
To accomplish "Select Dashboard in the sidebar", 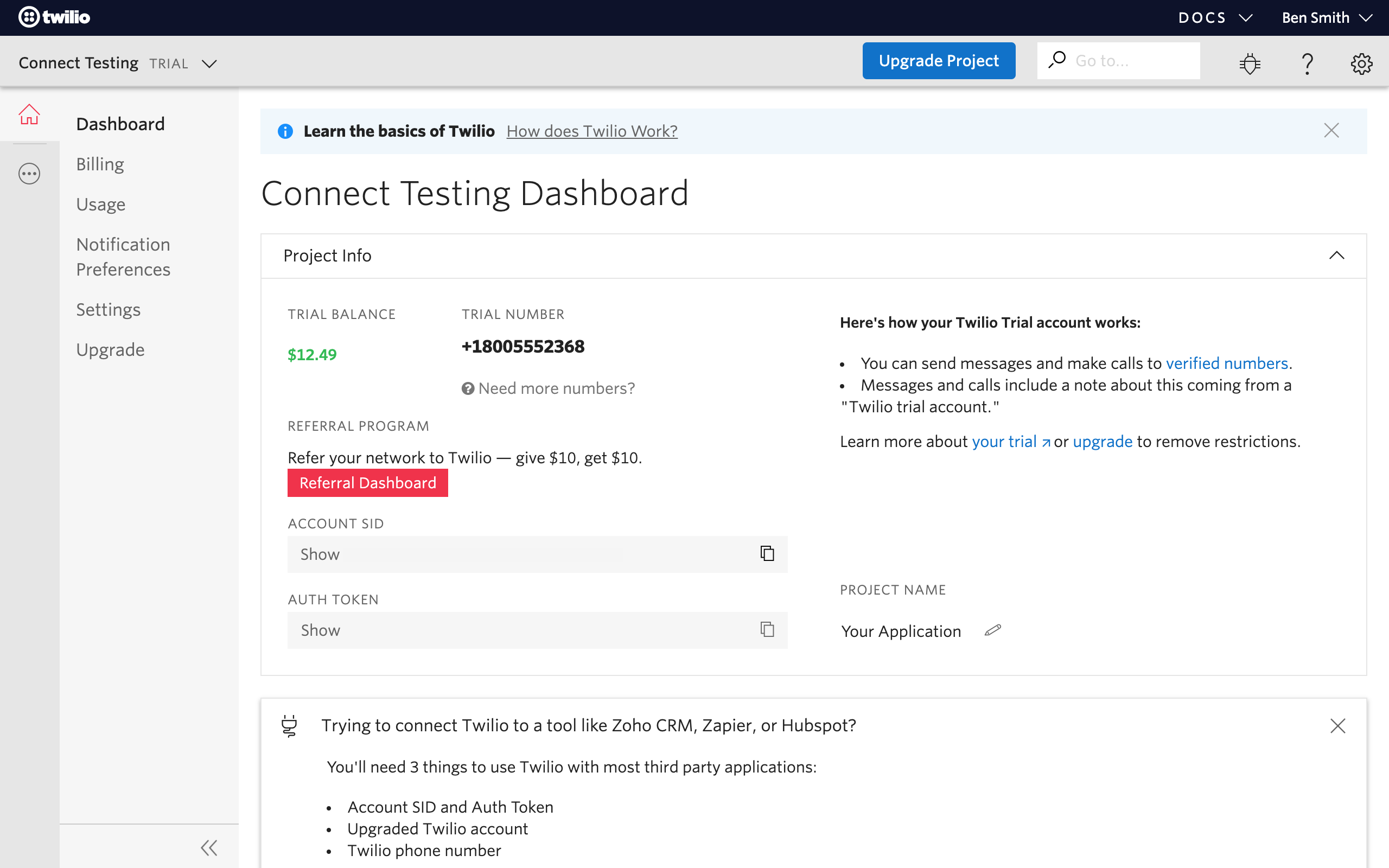I will pos(120,124).
